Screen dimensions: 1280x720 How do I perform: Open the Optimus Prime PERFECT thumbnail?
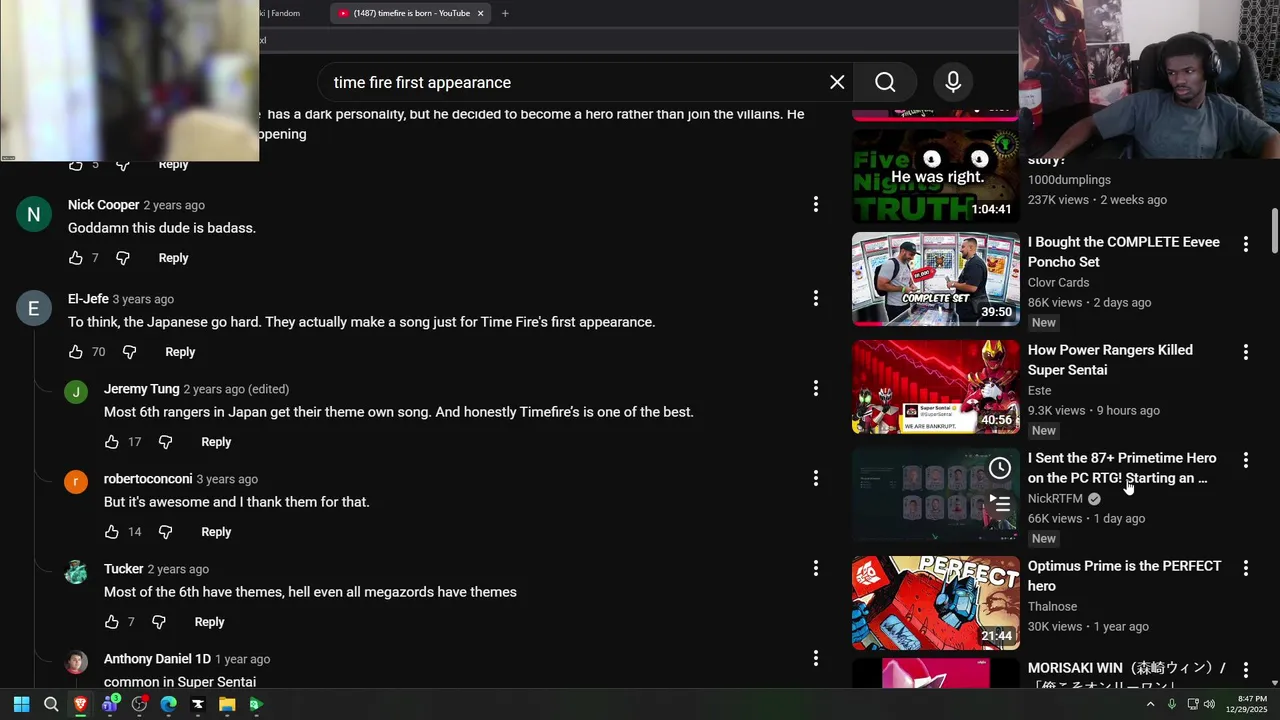pyautogui.click(x=935, y=603)
